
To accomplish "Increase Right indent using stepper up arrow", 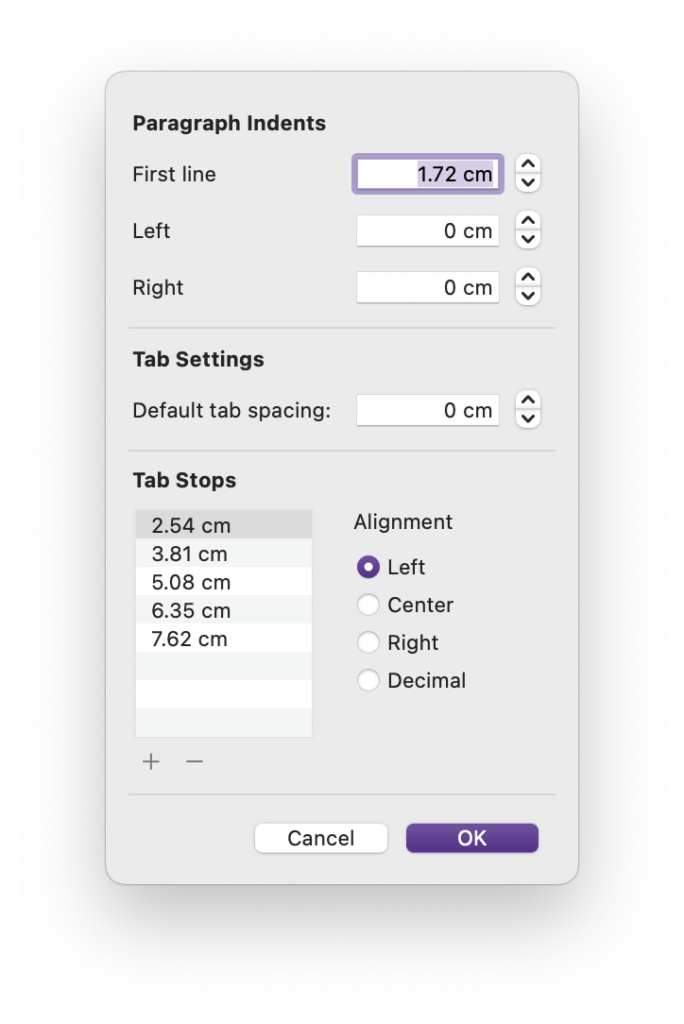I will tap(528, 279).
